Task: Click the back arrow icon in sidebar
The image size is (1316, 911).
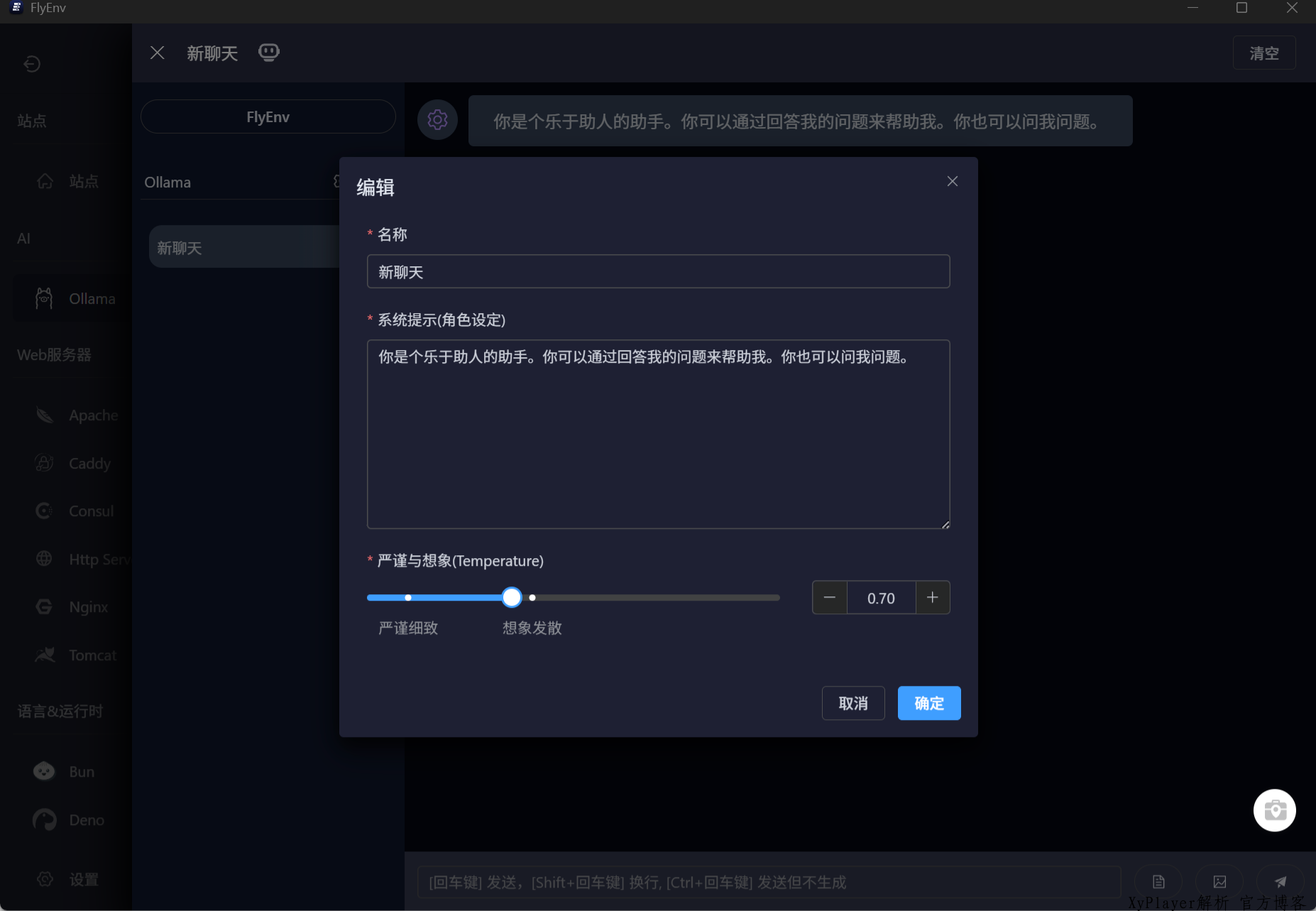Action: 32,64
